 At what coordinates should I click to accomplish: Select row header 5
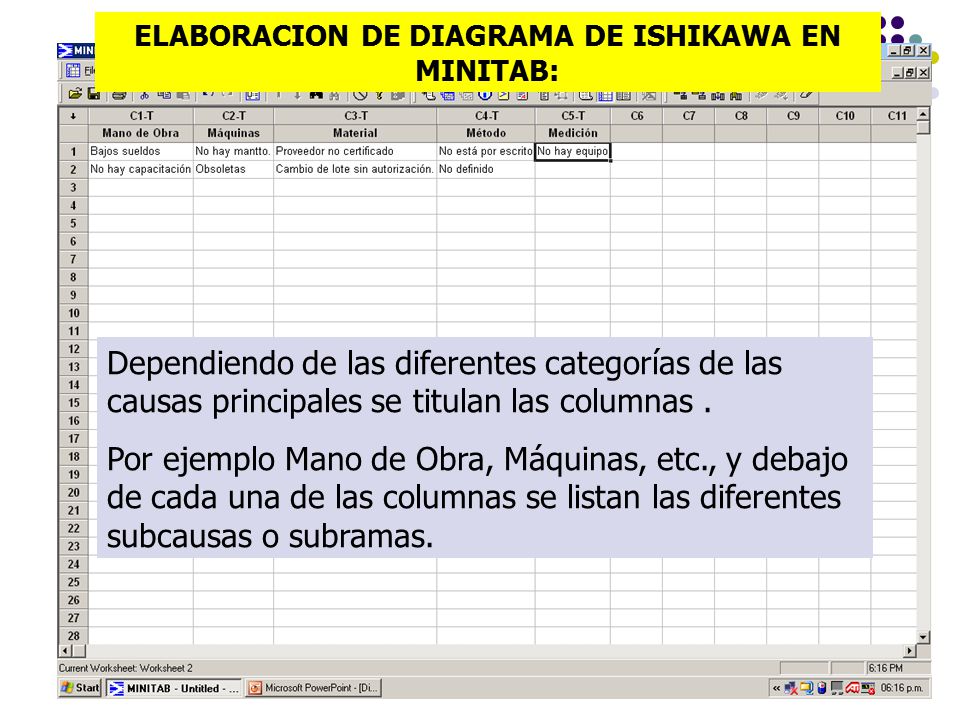coord(73,223)
